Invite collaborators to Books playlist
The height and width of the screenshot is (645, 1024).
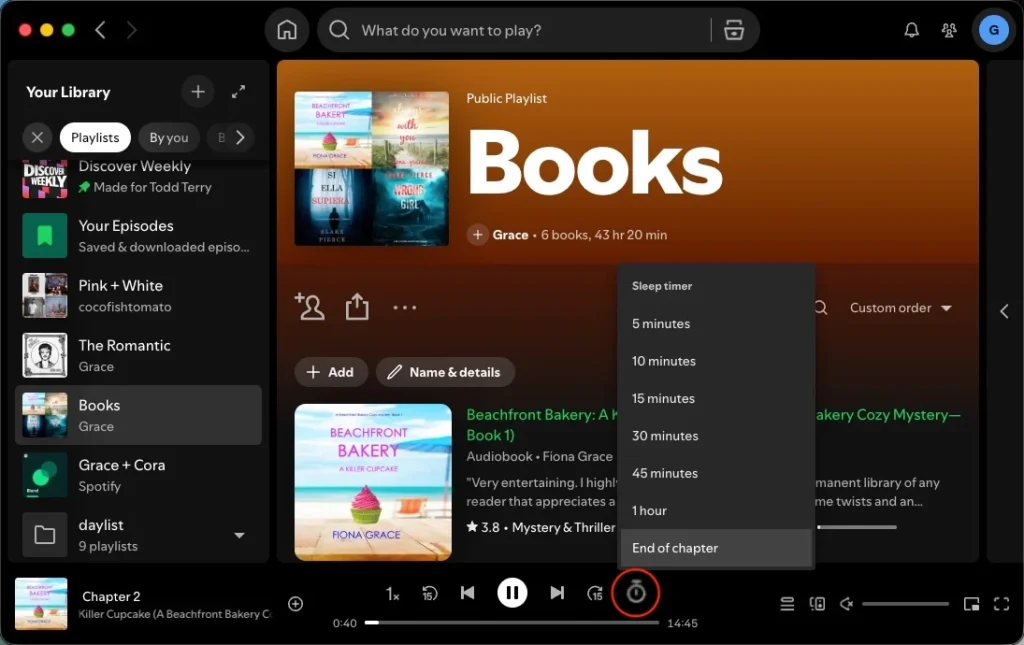point(310,307)
